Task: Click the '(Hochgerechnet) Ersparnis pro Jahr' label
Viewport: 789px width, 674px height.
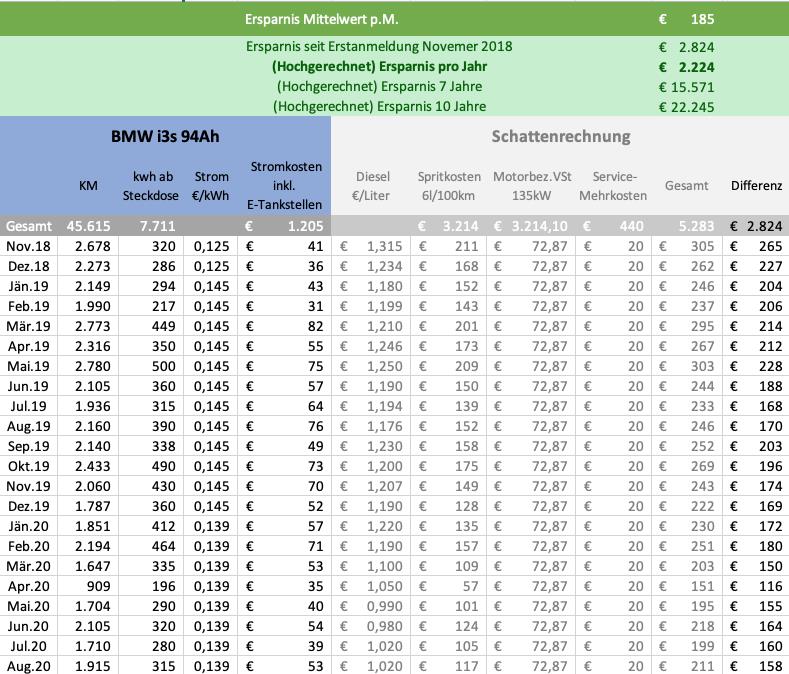Action: click(379, 66)
